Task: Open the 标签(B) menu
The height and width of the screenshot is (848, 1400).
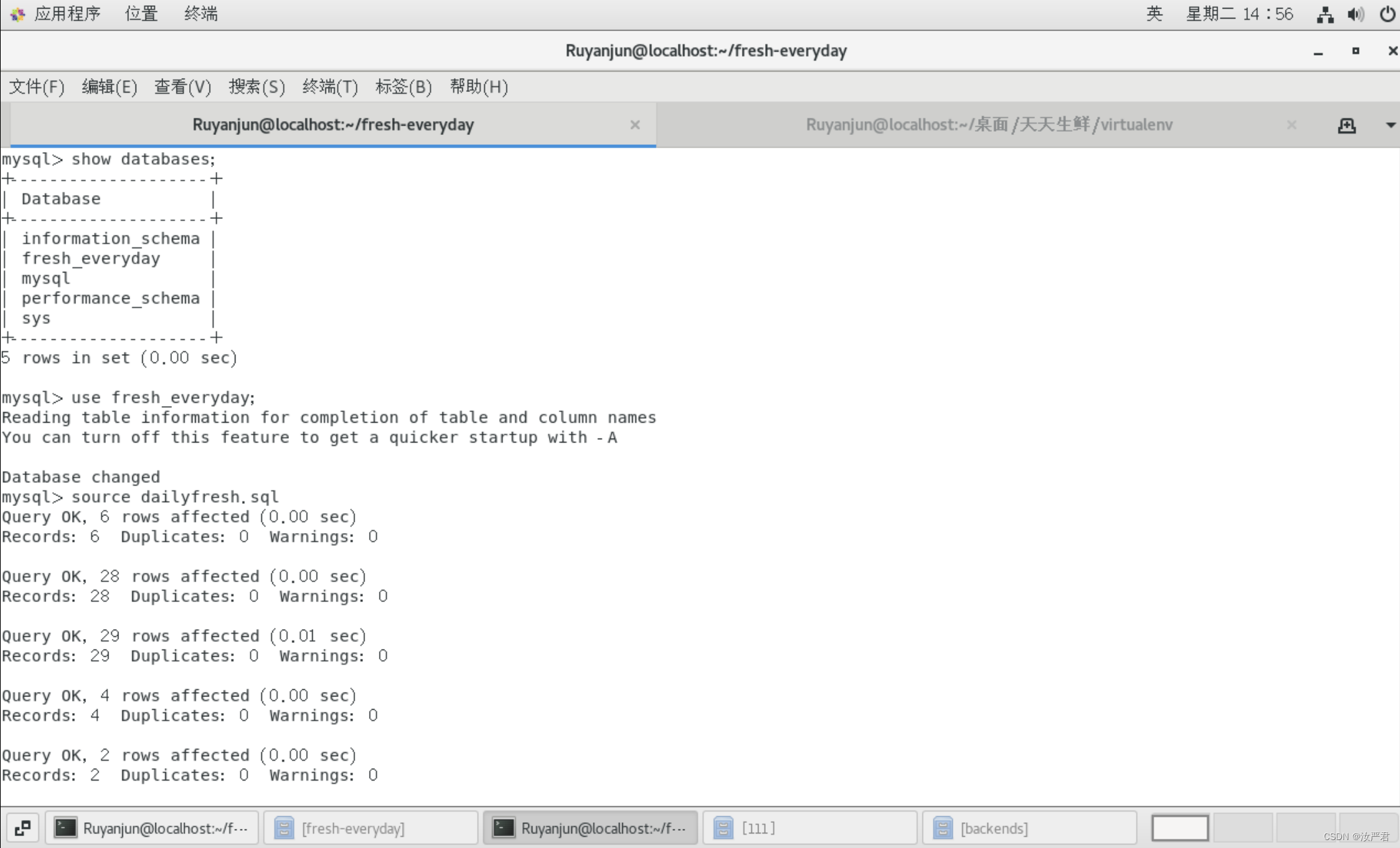Action: tap(403, 87)
